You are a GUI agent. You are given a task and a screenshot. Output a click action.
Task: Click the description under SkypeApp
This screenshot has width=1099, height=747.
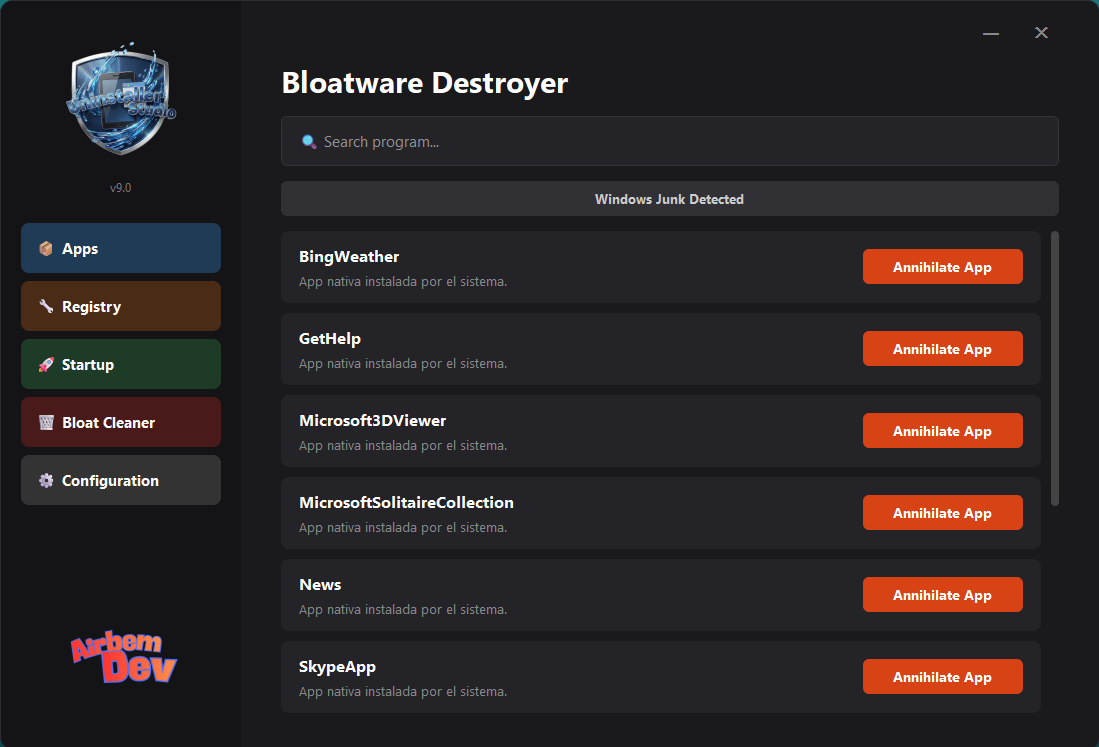[403, 692]
